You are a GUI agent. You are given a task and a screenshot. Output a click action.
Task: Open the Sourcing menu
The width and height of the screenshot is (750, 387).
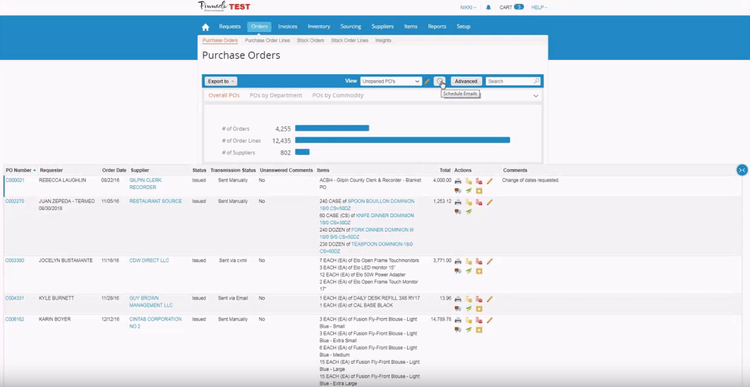[x=351, y=27]
